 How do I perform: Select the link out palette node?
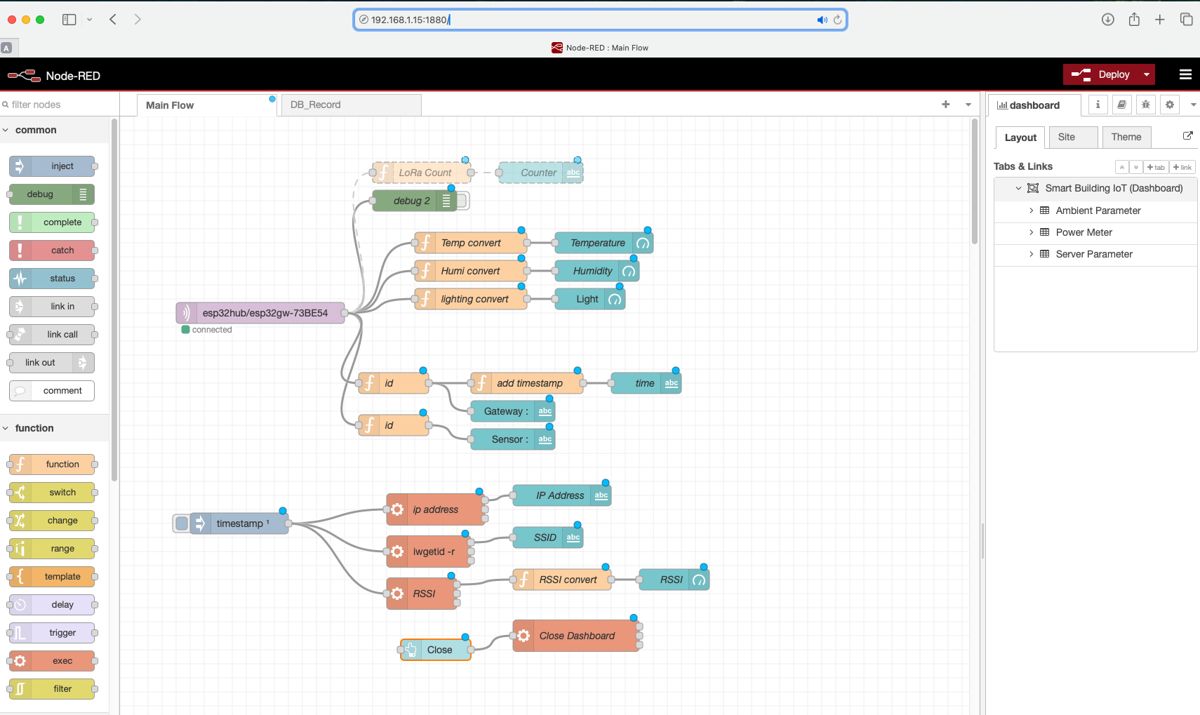[x=52, y=362]
